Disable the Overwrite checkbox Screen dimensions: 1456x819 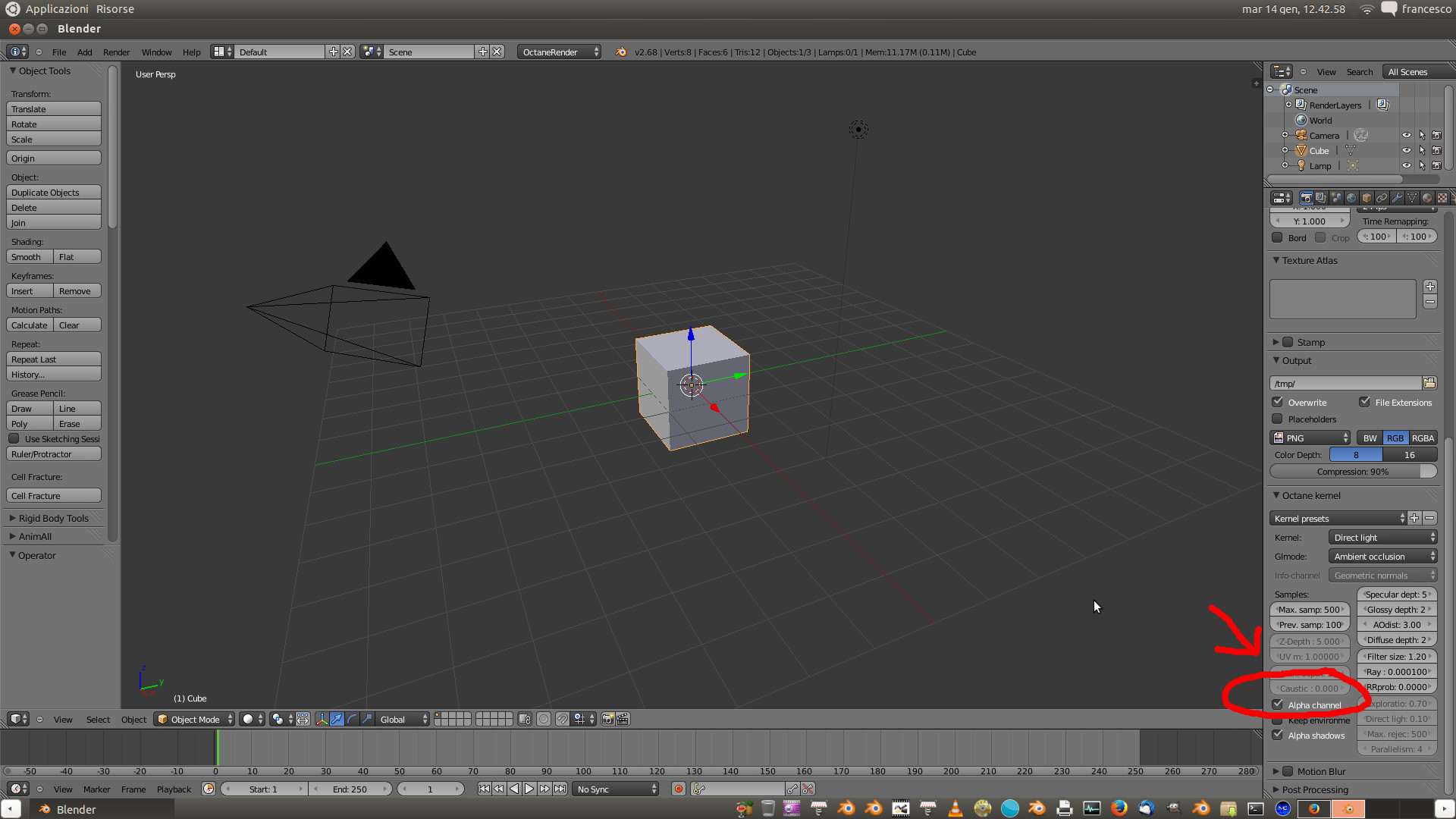click(1279, 403)
